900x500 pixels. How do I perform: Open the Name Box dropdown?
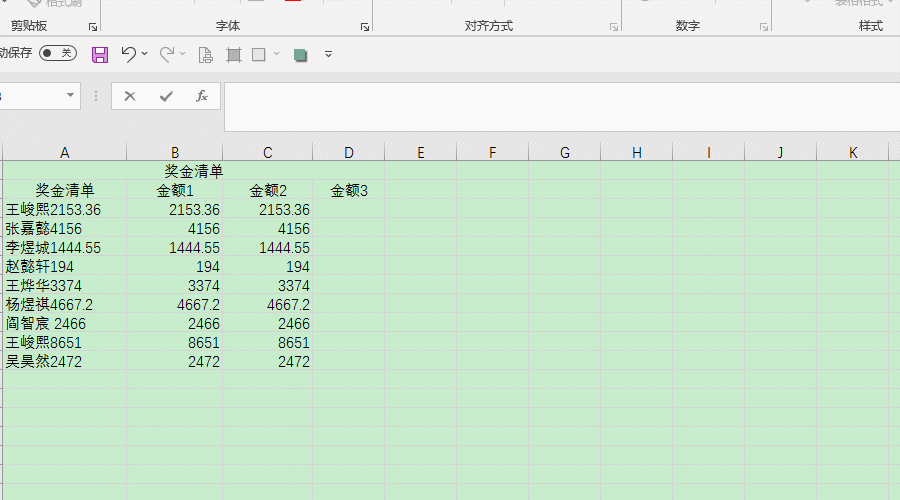pyautogui.click(x=70, y=95)
